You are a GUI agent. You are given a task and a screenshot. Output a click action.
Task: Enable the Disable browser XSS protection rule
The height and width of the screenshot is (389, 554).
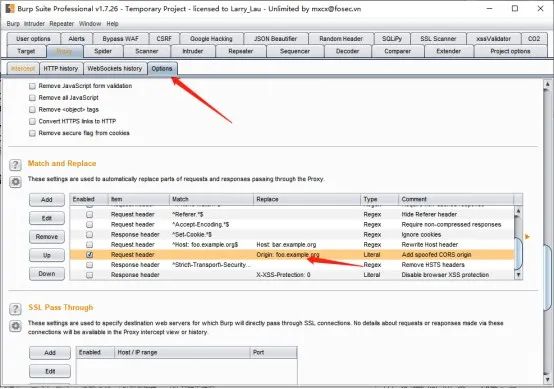tap(89, 275)
